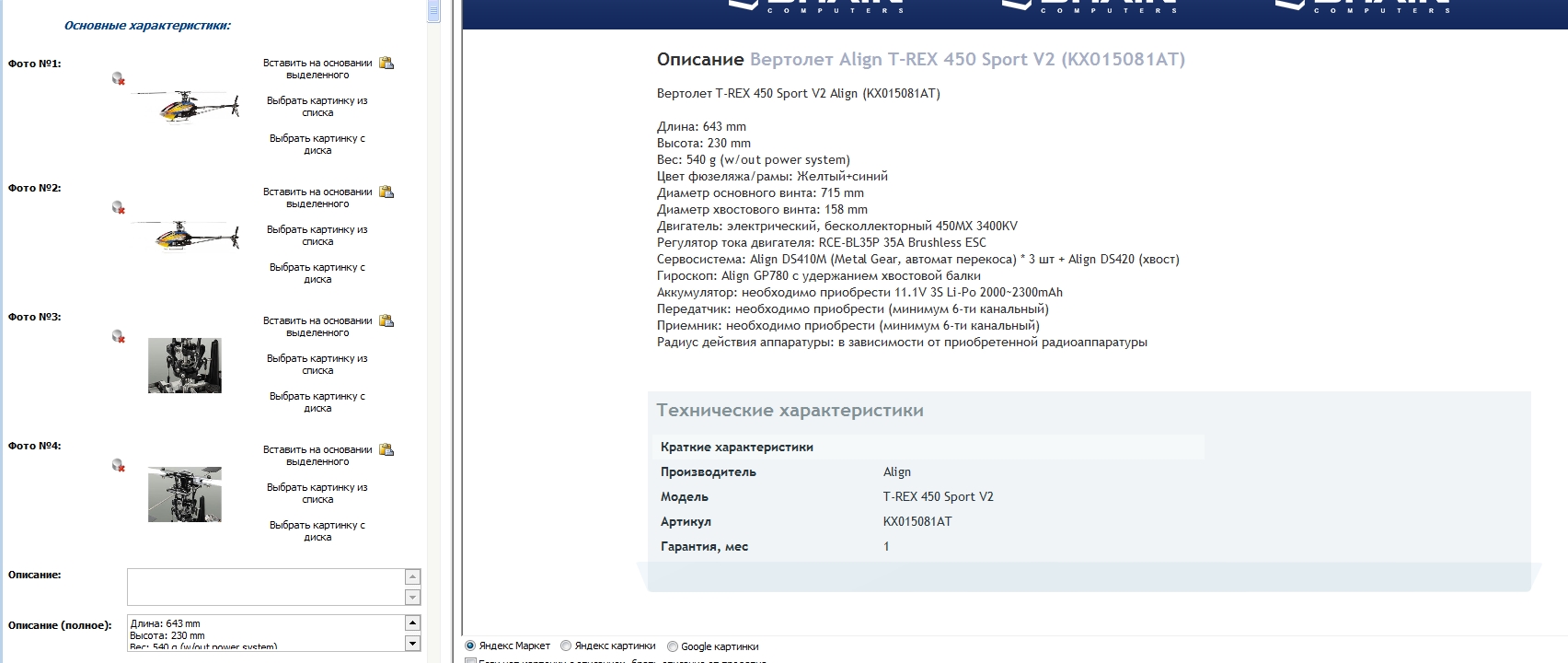Click 'Выбрать картинку из списка' for Фото №3

pyautogui.click(x=317, y=365)
